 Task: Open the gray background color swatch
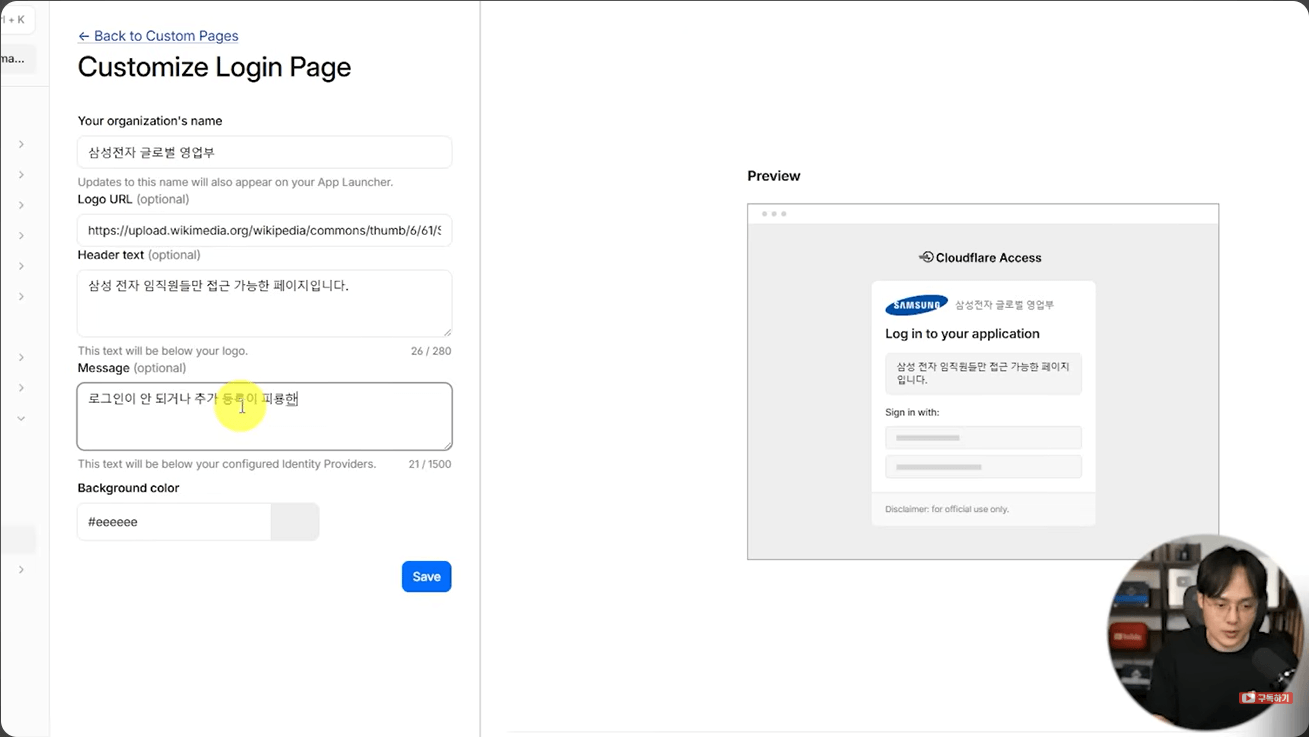click(295, 522)
